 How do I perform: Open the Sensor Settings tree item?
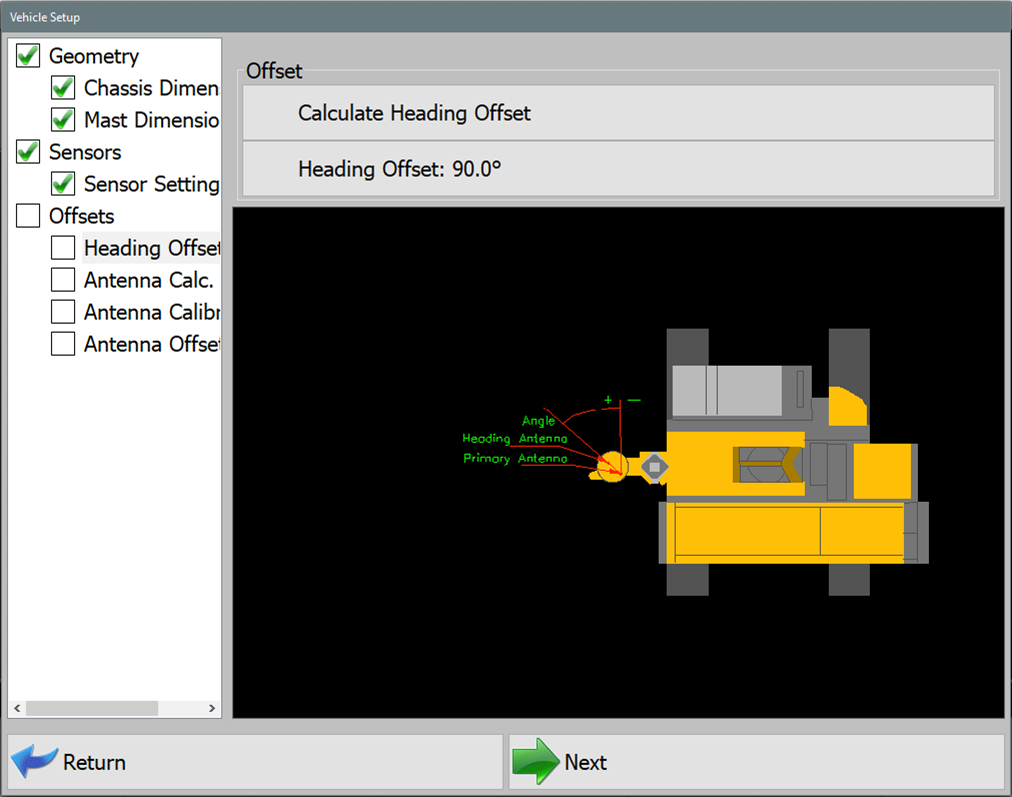tap(150, 184)
